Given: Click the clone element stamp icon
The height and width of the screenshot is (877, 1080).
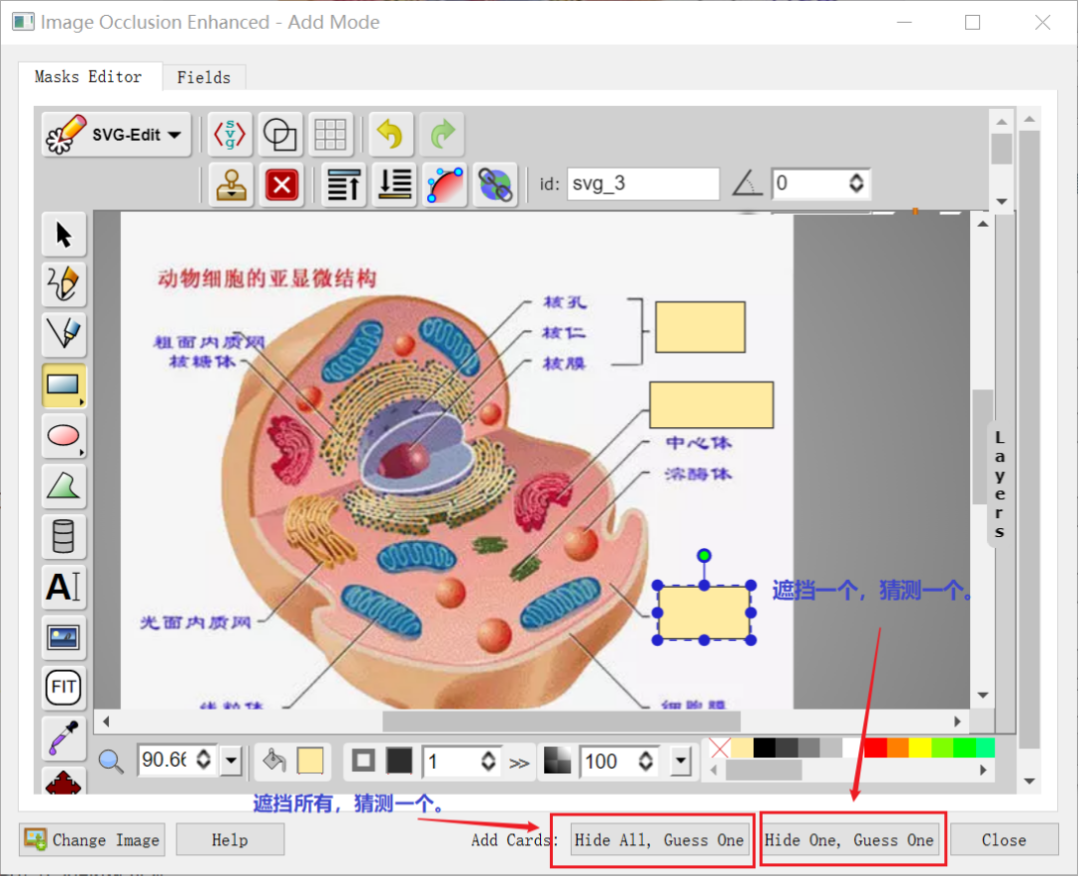Looking at the screenshot, I should pos(231,185).
